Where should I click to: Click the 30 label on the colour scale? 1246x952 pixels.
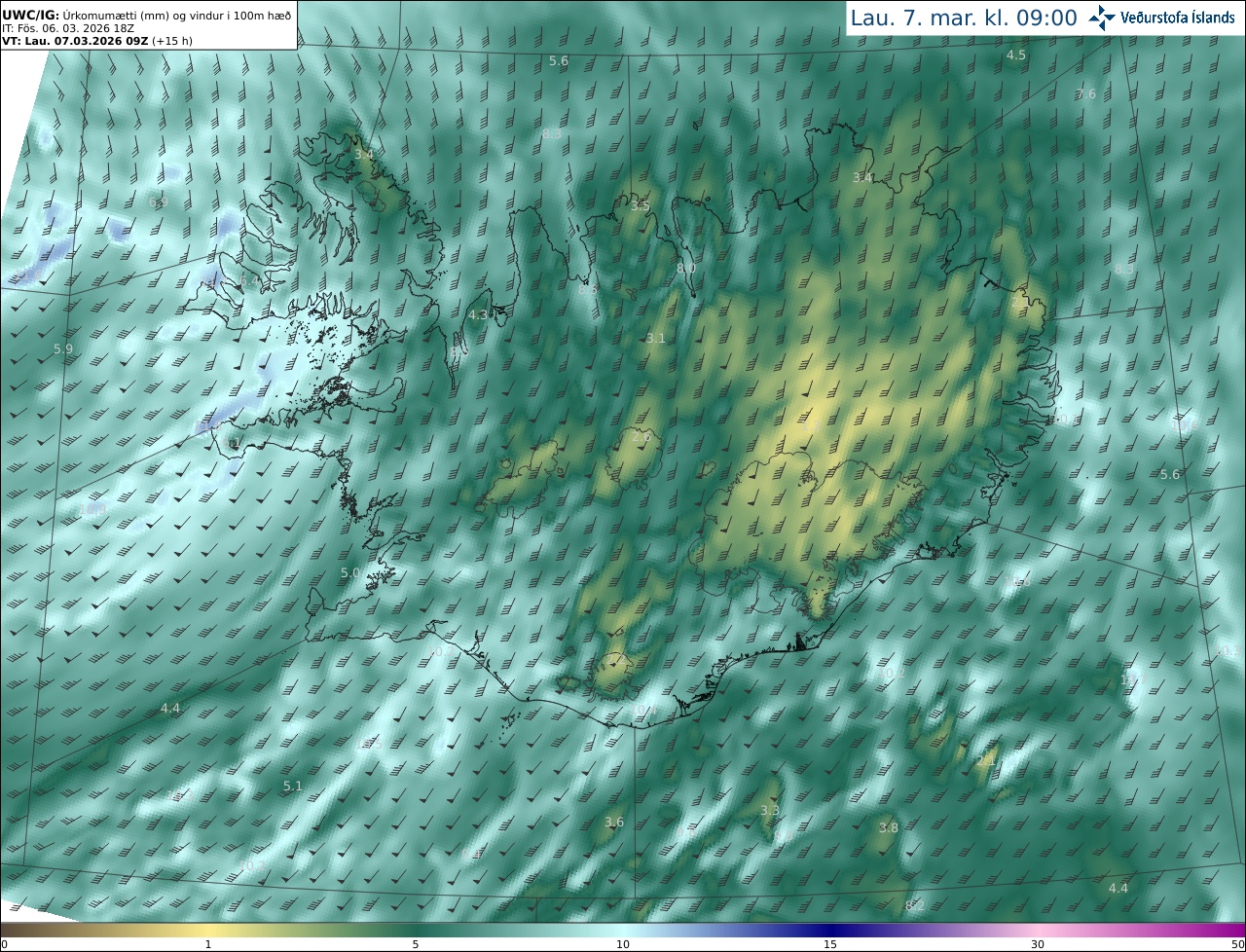click(1038, 944)
